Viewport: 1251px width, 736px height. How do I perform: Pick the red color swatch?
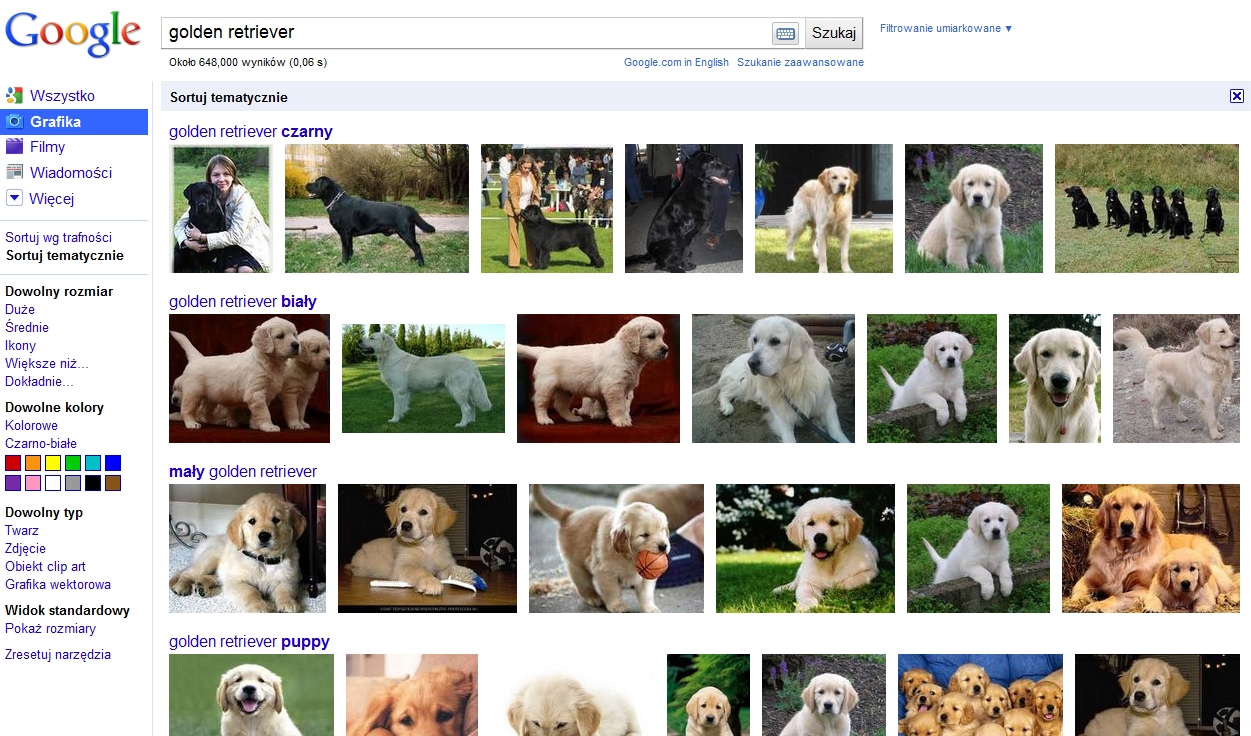pyautogui.click(x=13, y=463)
